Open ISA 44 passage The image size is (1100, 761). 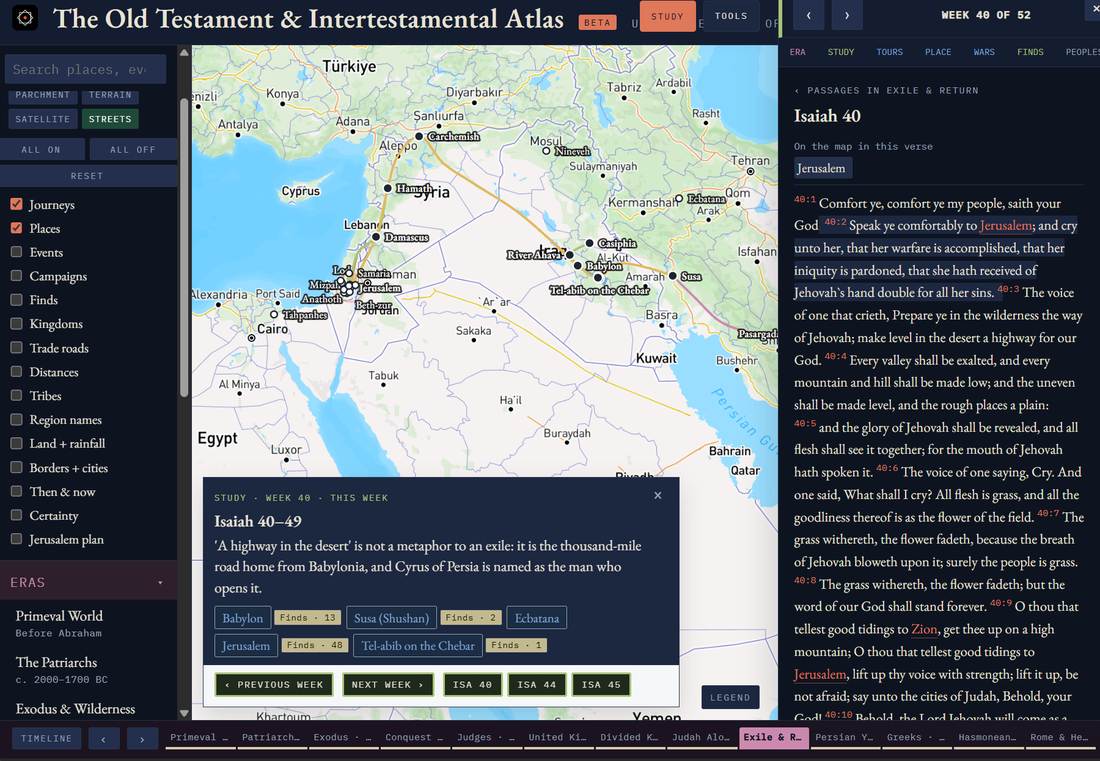[x=537, y=685]
